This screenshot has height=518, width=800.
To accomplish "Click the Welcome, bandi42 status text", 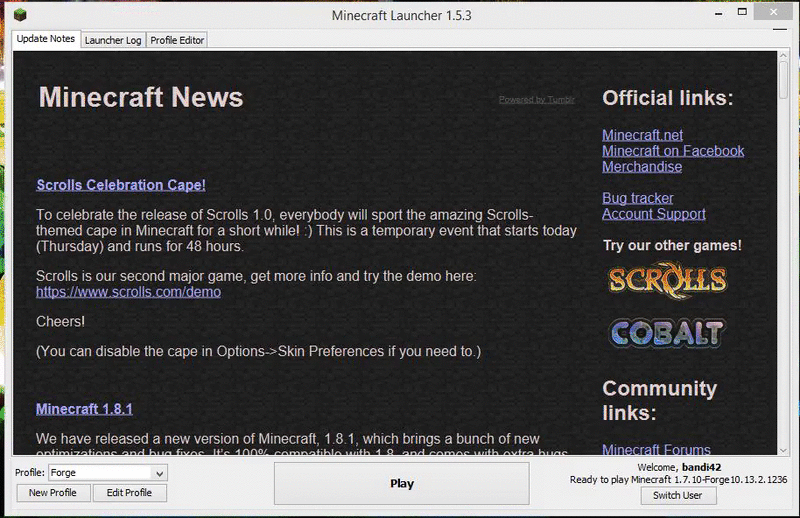I will point(679,467).
